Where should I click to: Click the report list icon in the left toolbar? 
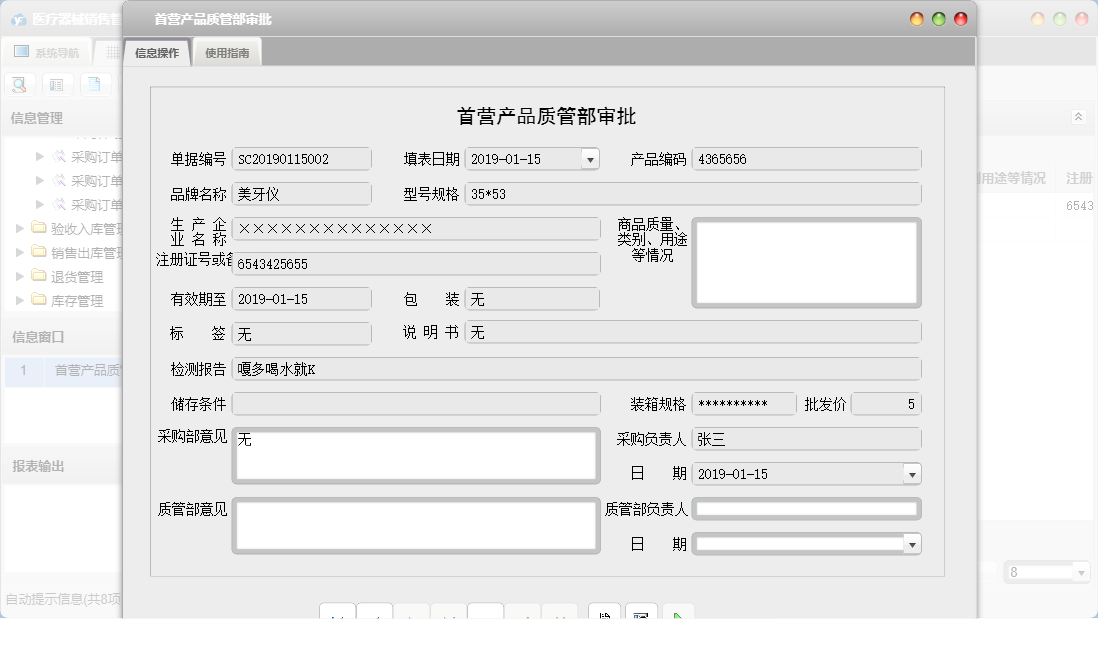tap(56, 84)
